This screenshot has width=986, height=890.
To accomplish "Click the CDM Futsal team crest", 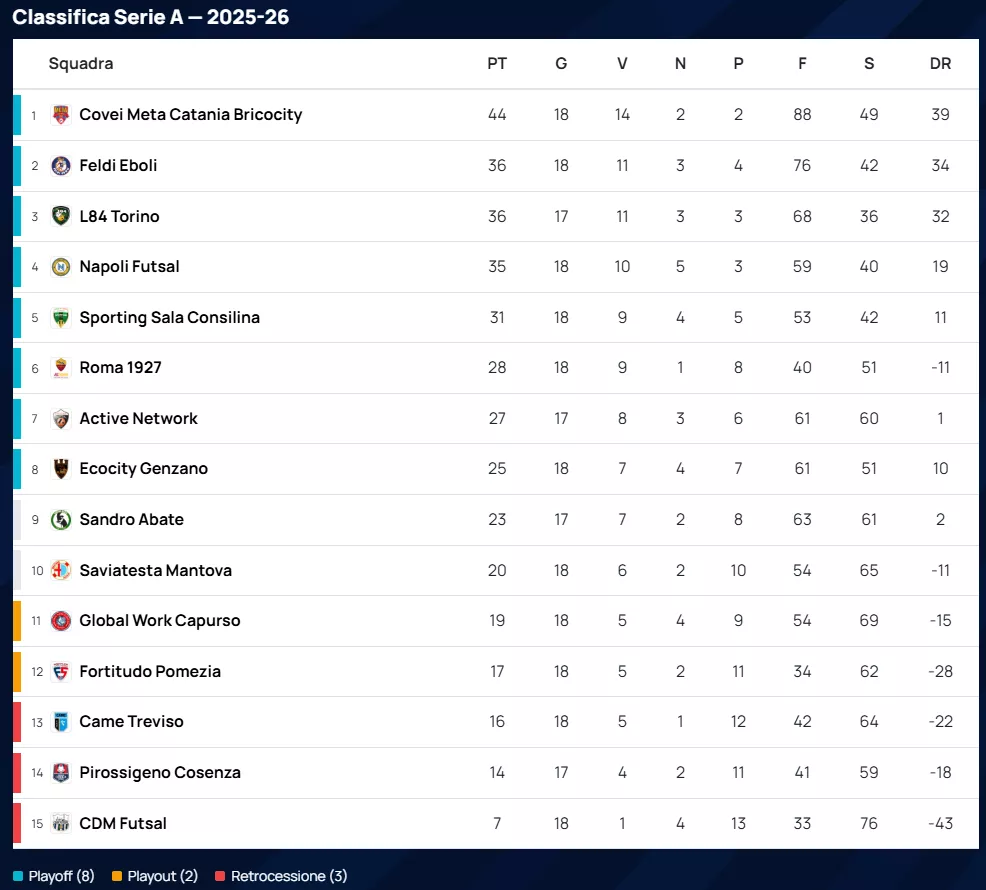I will [61, 824].
